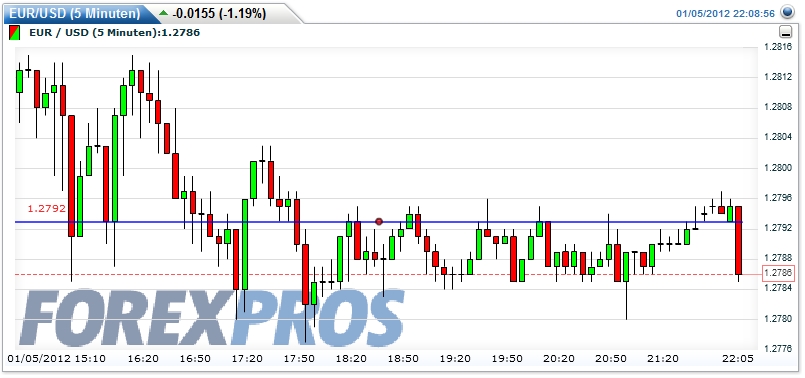Click the last large red candle at 22:05
The image size is (805, 378).
point(738,240)
